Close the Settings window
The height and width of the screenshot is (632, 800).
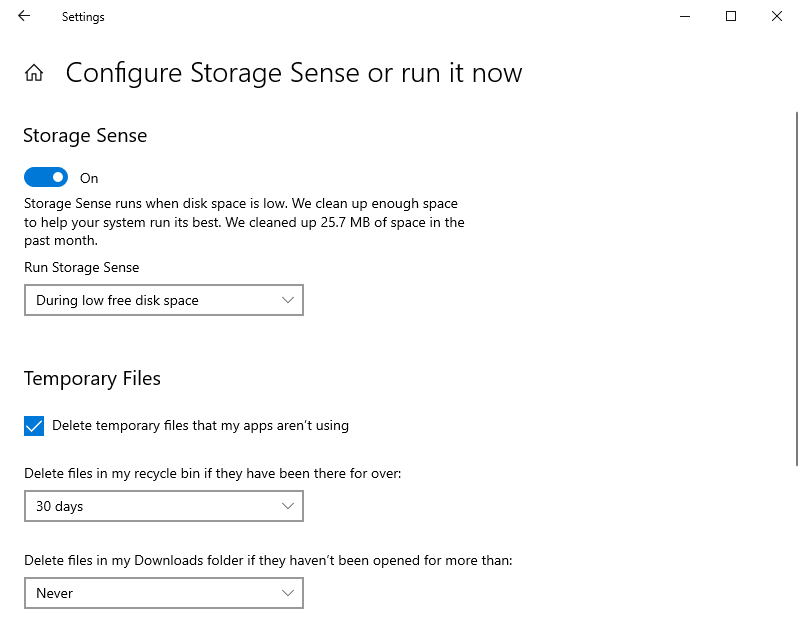pos(777,16)
